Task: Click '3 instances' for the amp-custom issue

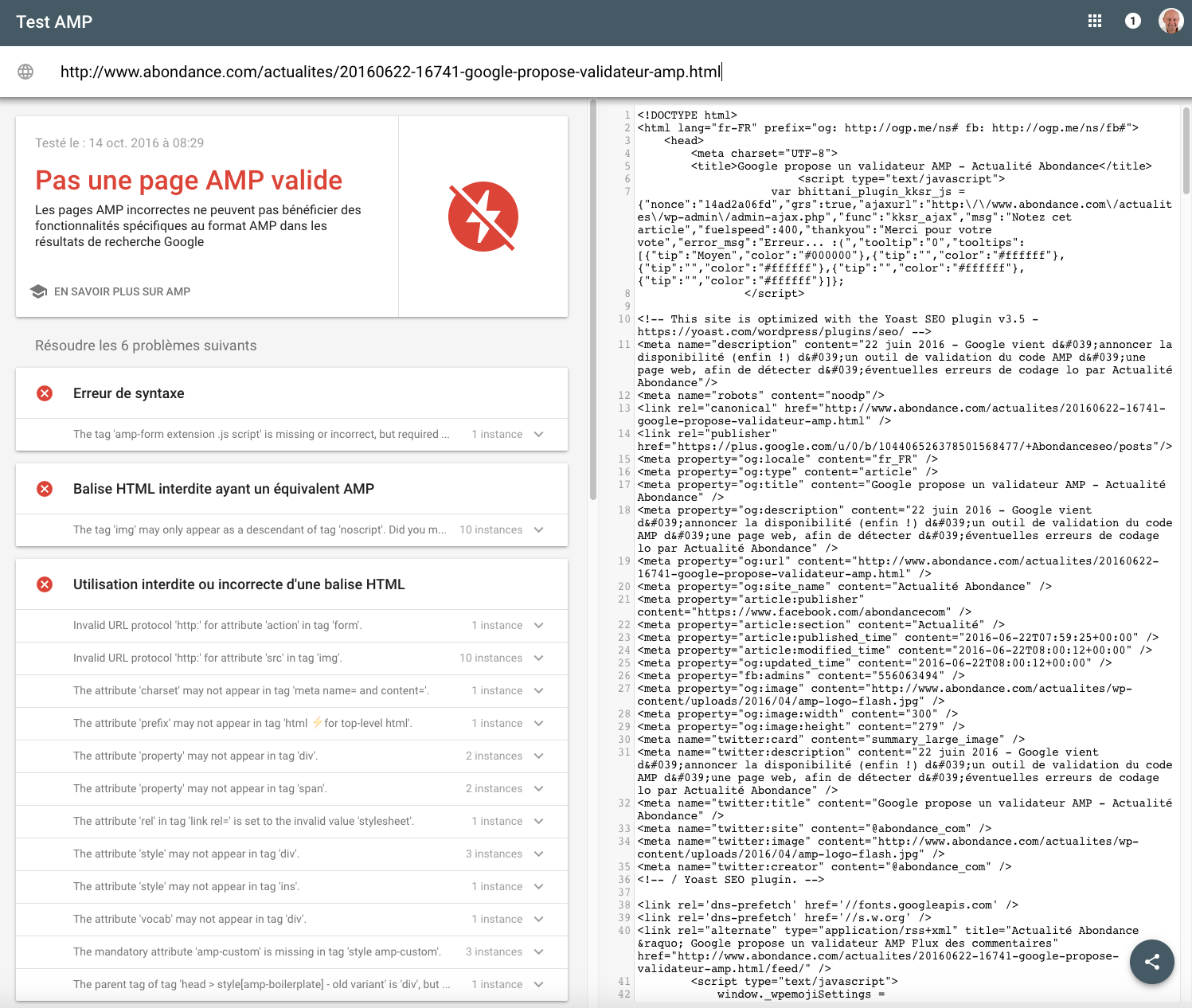Action: 494,951
